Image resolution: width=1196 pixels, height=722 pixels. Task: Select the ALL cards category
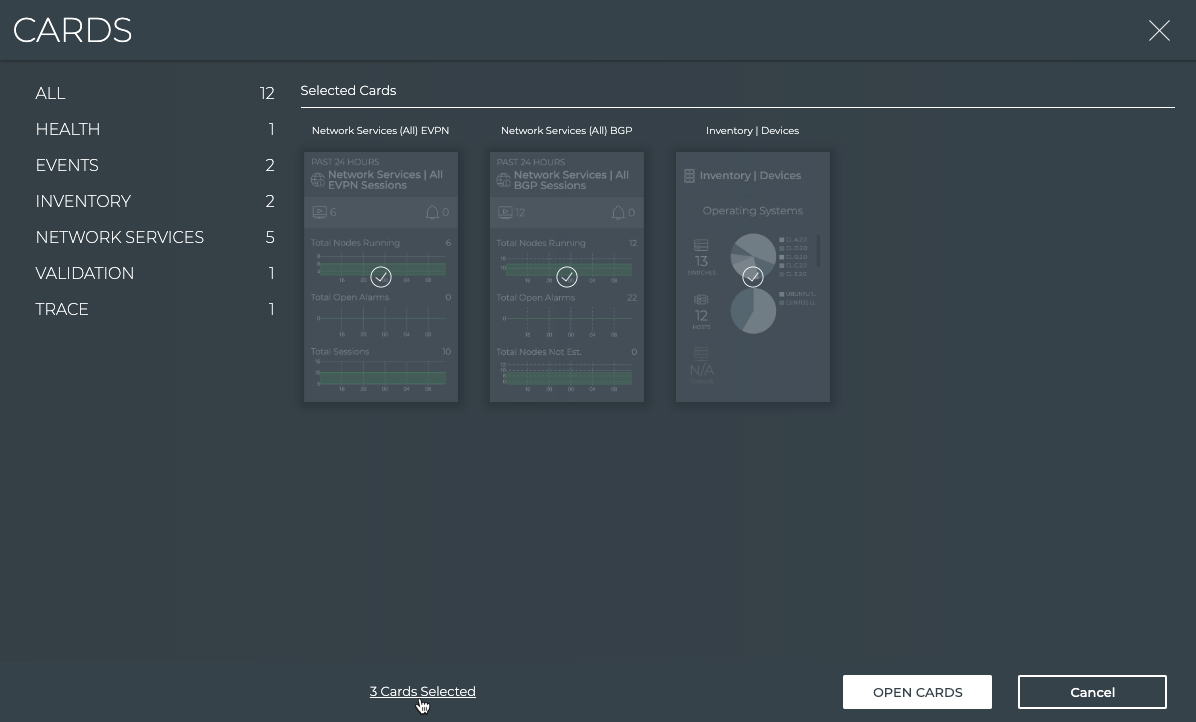click(x=51, y=94)
